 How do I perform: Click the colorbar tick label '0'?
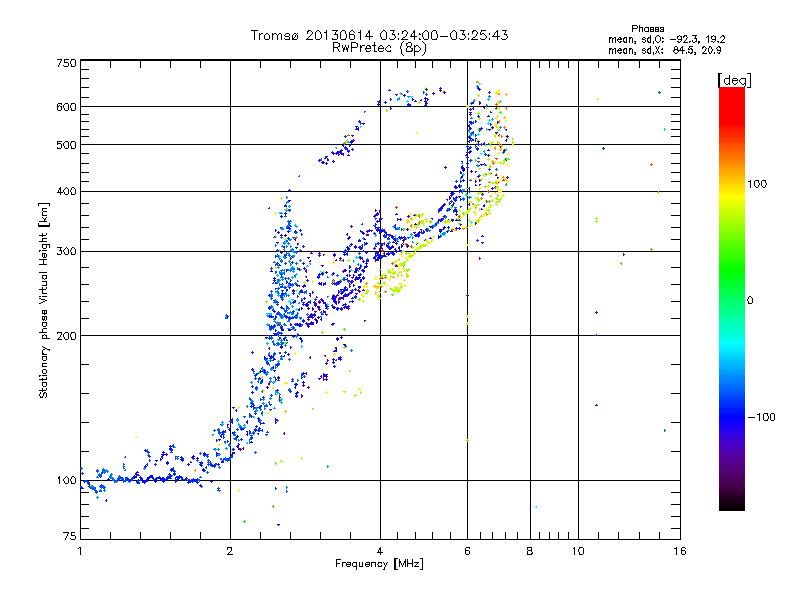pyautogui.click(x=750, y=300)
